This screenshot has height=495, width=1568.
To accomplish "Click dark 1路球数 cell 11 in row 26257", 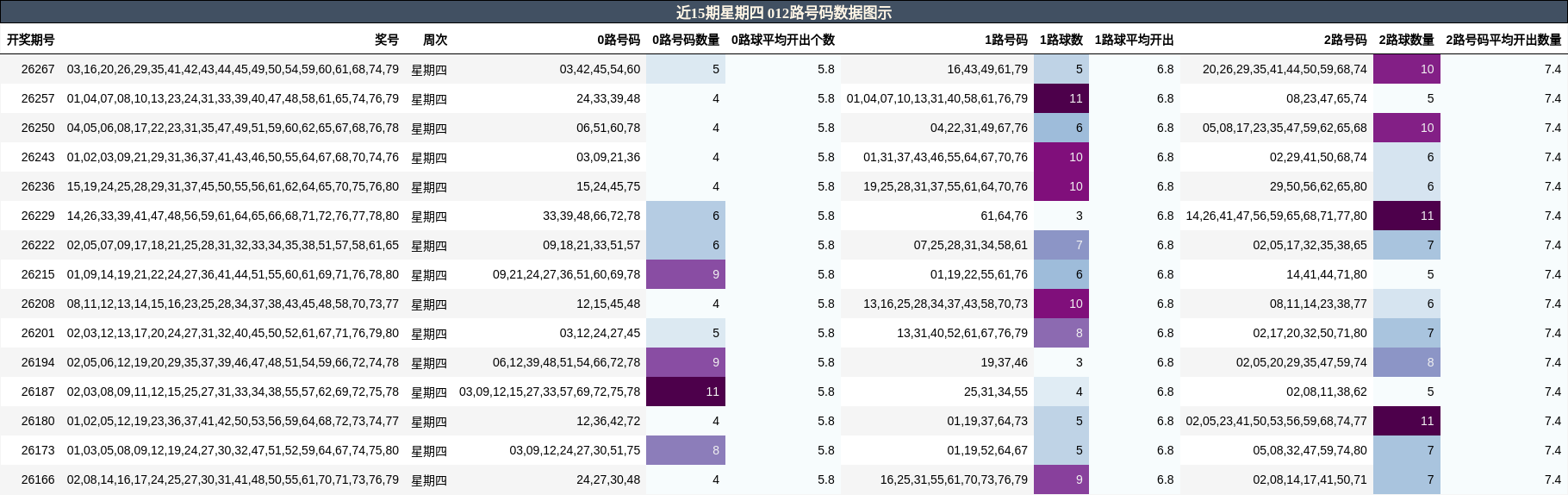I will click(x=1061, y=98).
